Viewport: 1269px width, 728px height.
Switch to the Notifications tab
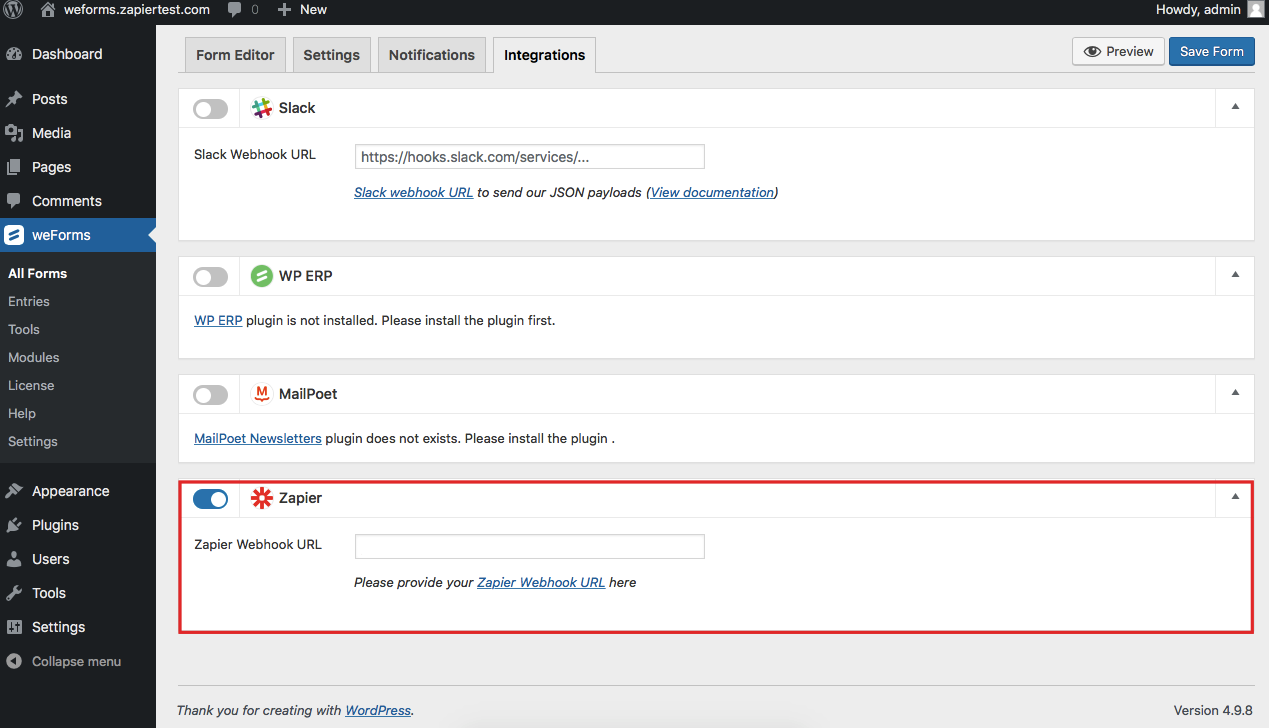pyautogui.click(x=432, y=55)
